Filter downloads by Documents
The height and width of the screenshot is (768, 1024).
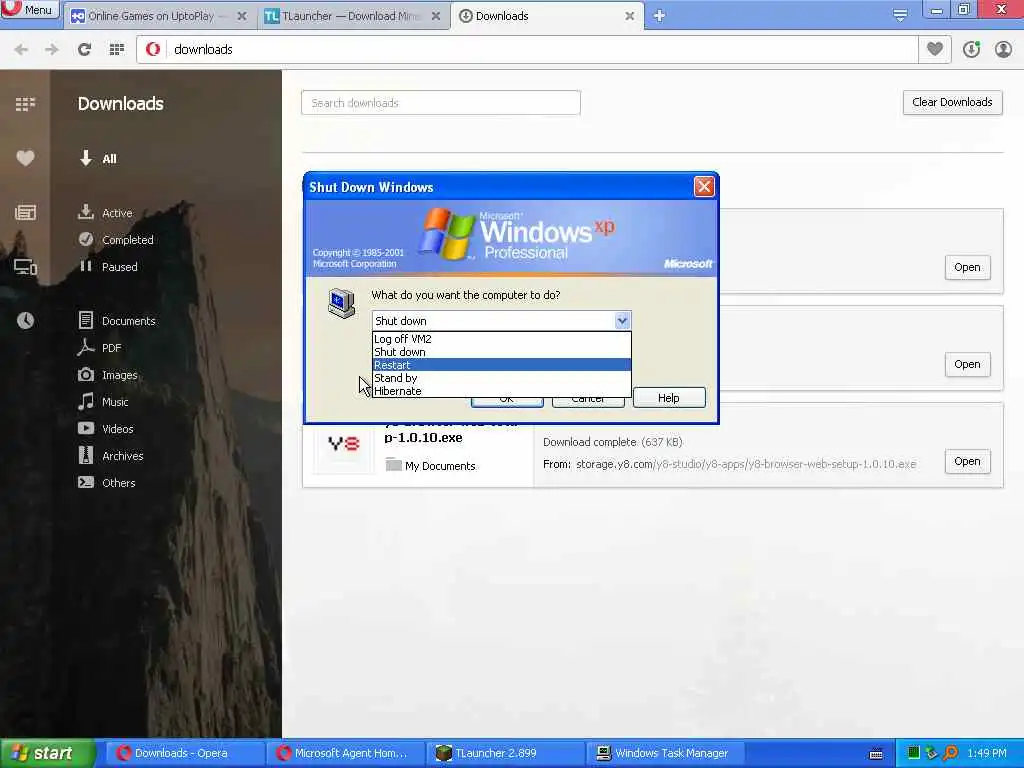[x=117, y=321]
